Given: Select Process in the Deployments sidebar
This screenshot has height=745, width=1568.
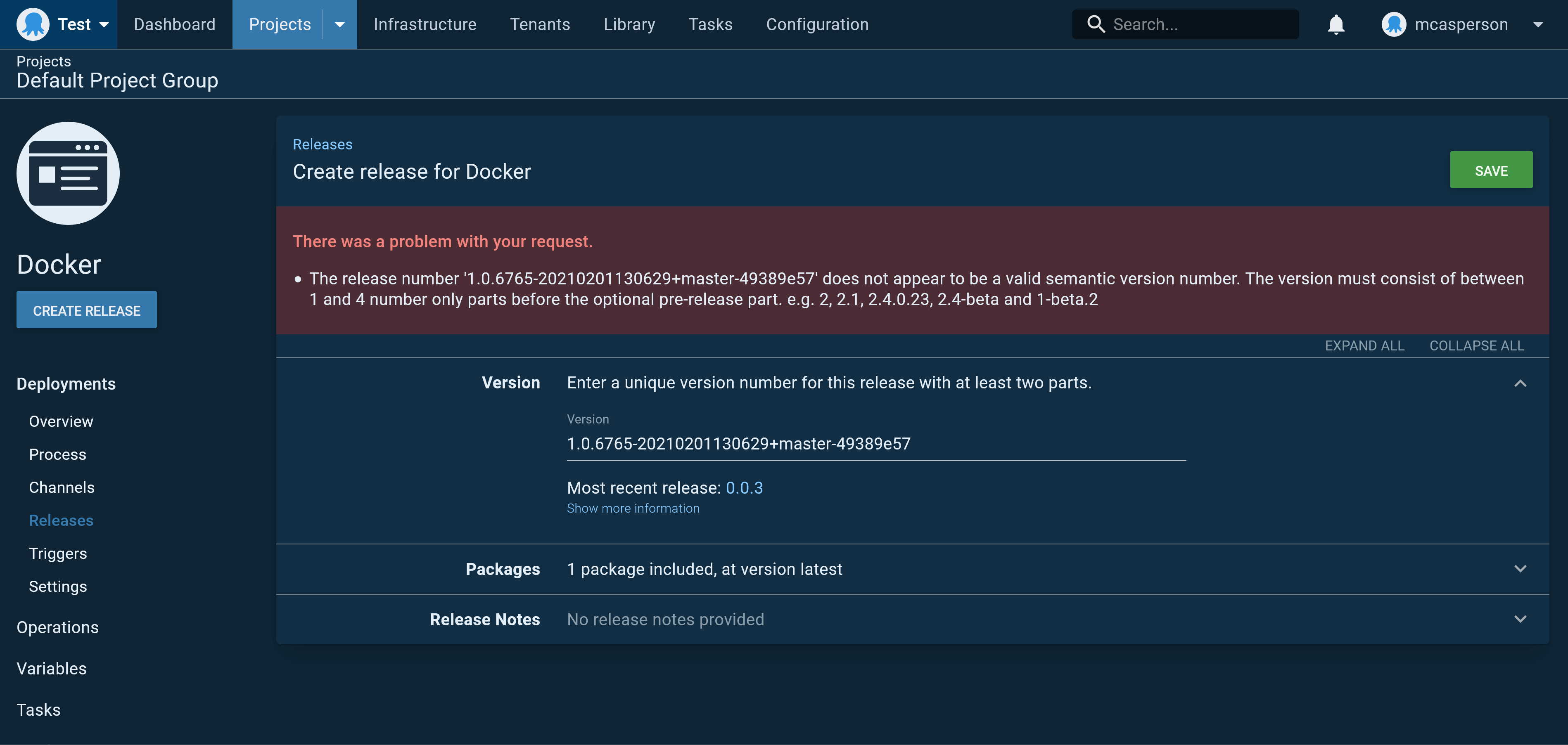Looking at the screenshot, I should tap(57, 454).
